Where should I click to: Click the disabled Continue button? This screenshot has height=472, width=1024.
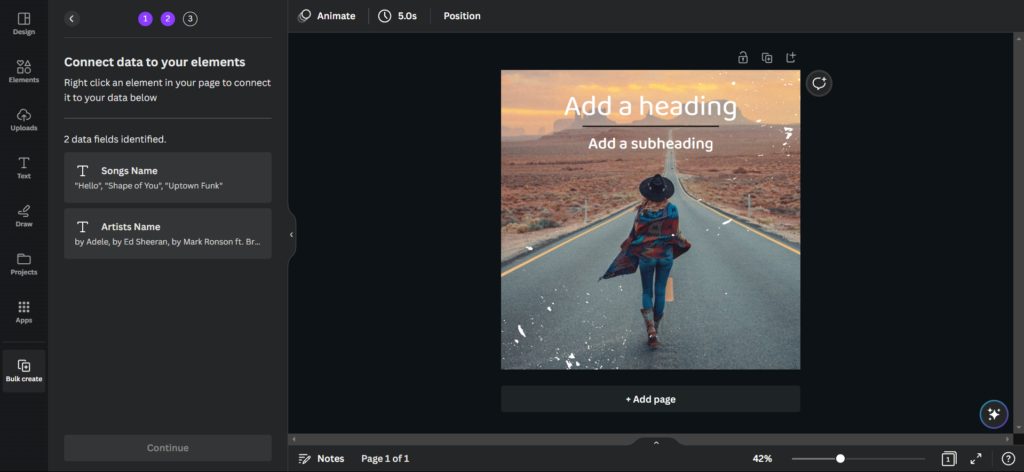coord(168,448)
